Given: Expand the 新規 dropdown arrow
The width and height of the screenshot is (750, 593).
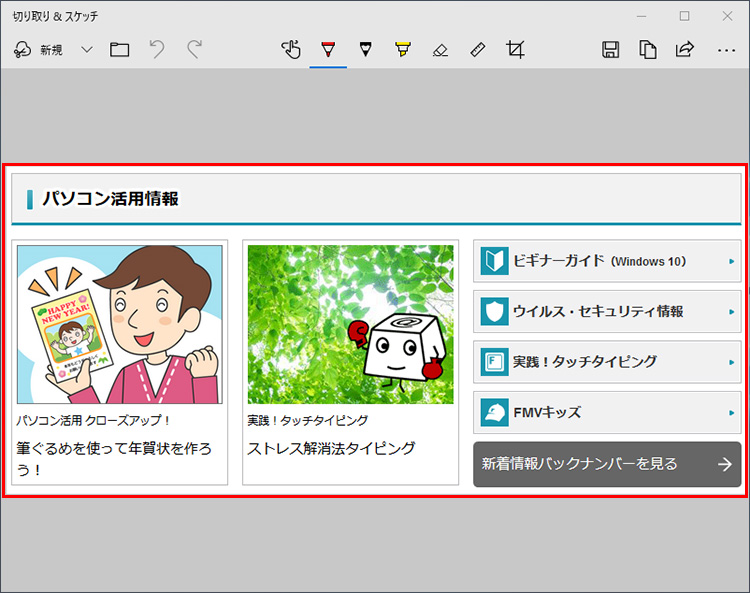Looking at the screenshot, I should 87,49.
